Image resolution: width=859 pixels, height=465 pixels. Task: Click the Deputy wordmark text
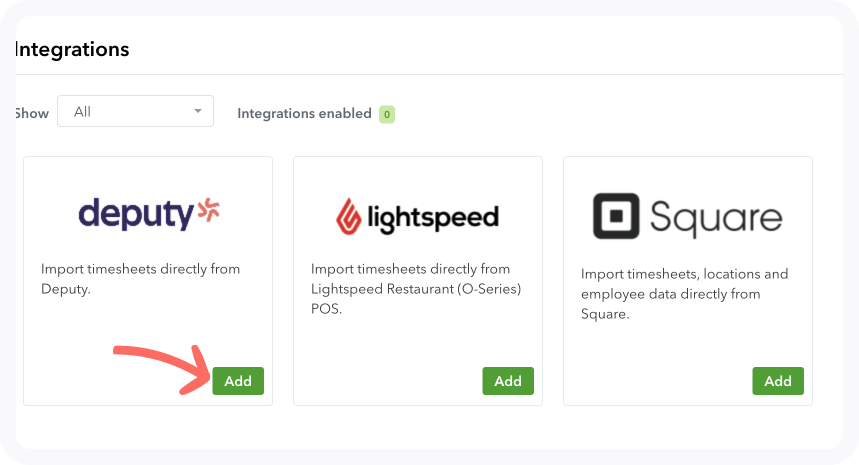click(134, 213)
